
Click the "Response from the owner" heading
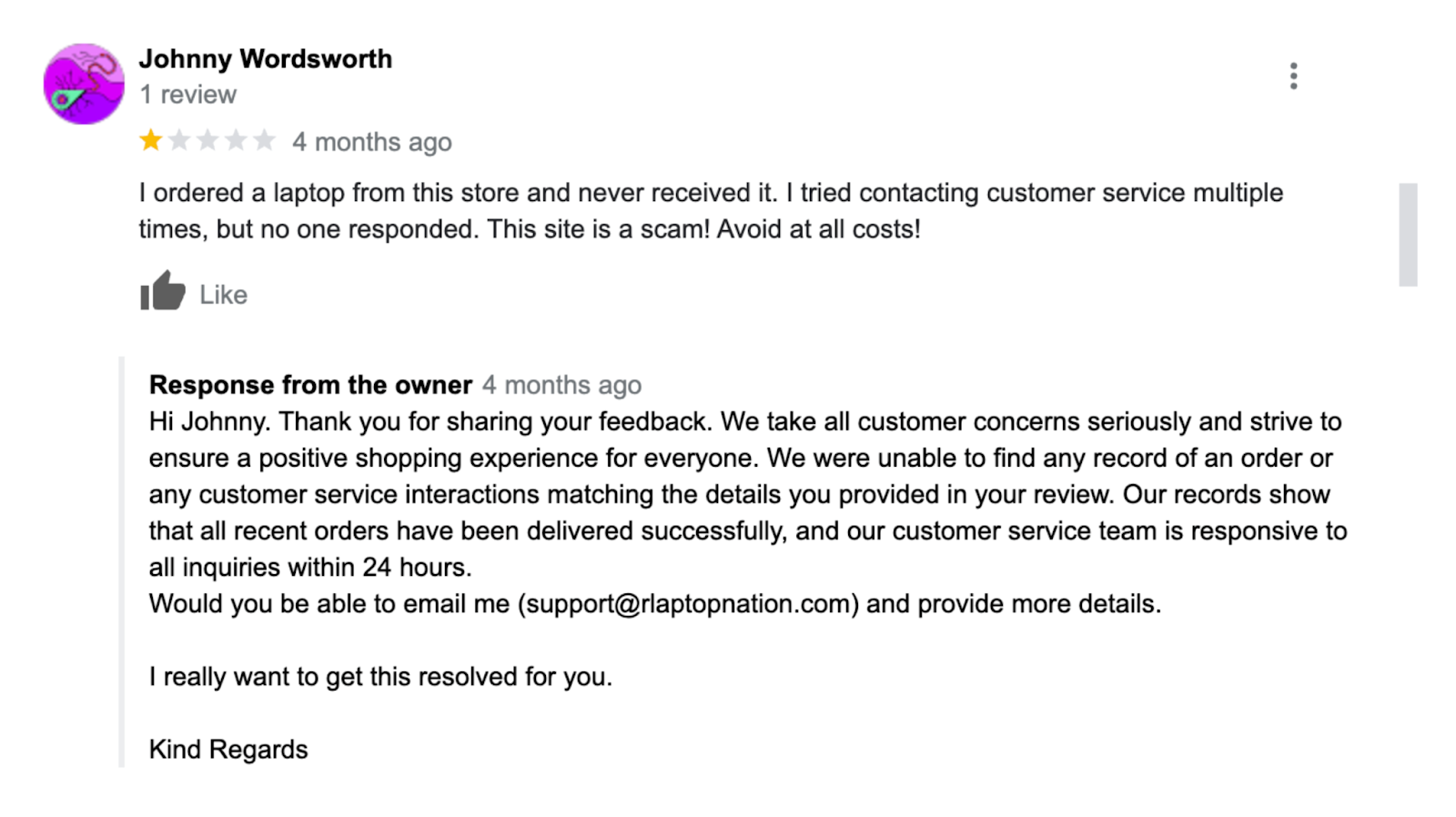[x=310, y=385]
